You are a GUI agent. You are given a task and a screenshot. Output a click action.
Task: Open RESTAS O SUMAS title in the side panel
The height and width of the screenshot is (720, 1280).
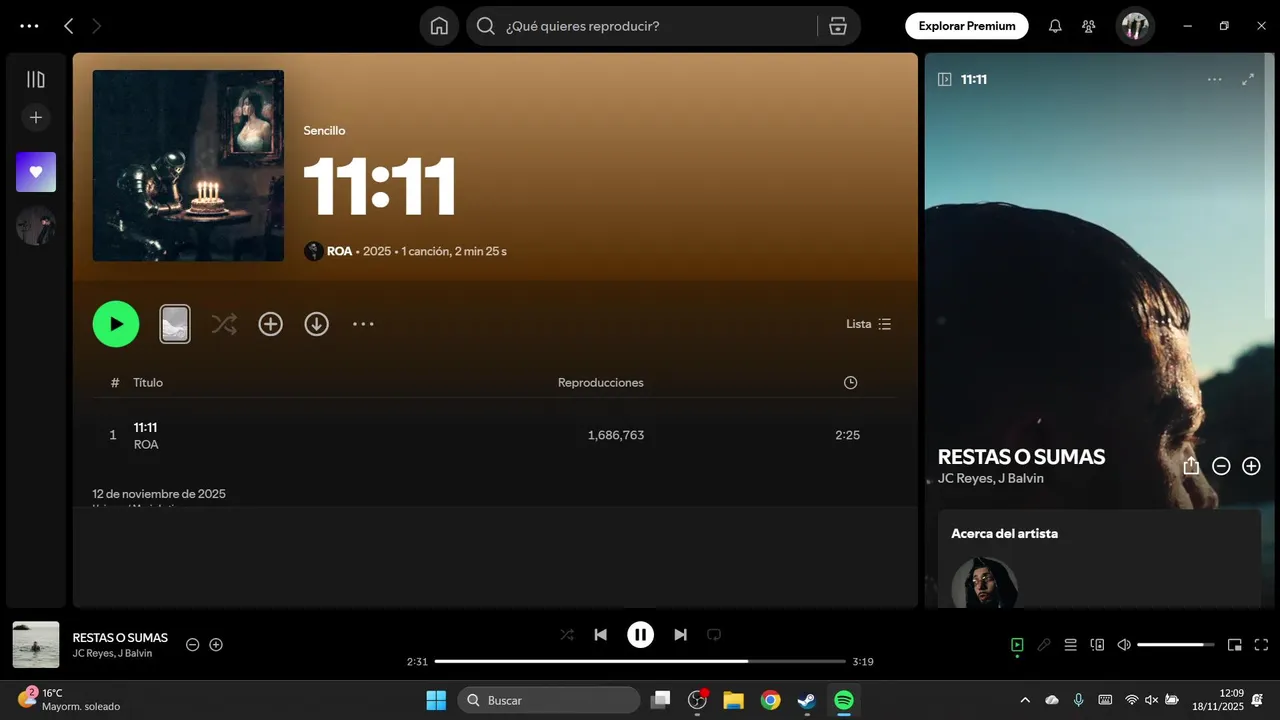coord(1021,457)
